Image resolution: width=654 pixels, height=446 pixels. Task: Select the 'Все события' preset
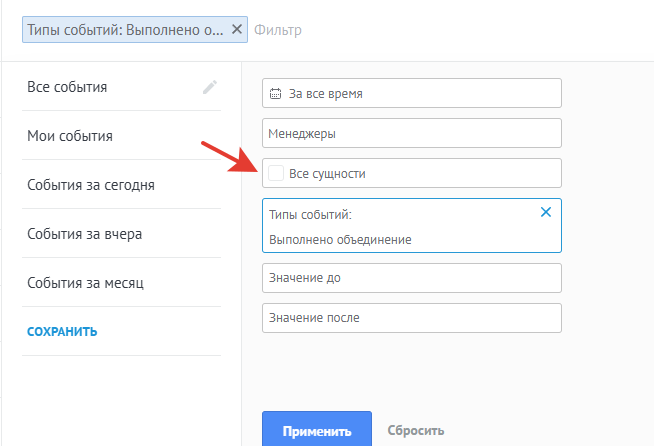(x=67, y=87)
